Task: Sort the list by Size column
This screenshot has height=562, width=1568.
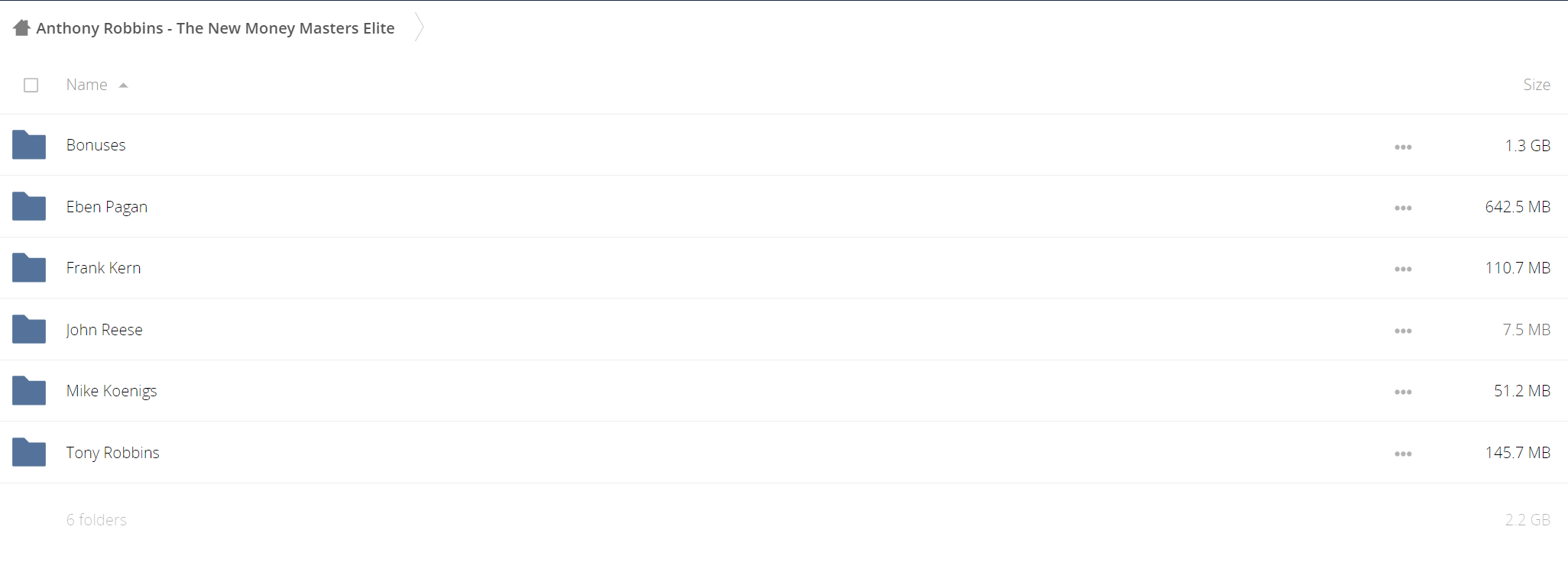Action: pyautogui.click(x=1536, y=85)
